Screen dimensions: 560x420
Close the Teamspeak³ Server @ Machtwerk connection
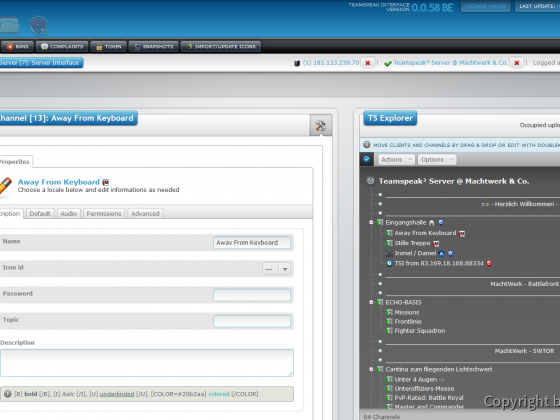[516, 63]
